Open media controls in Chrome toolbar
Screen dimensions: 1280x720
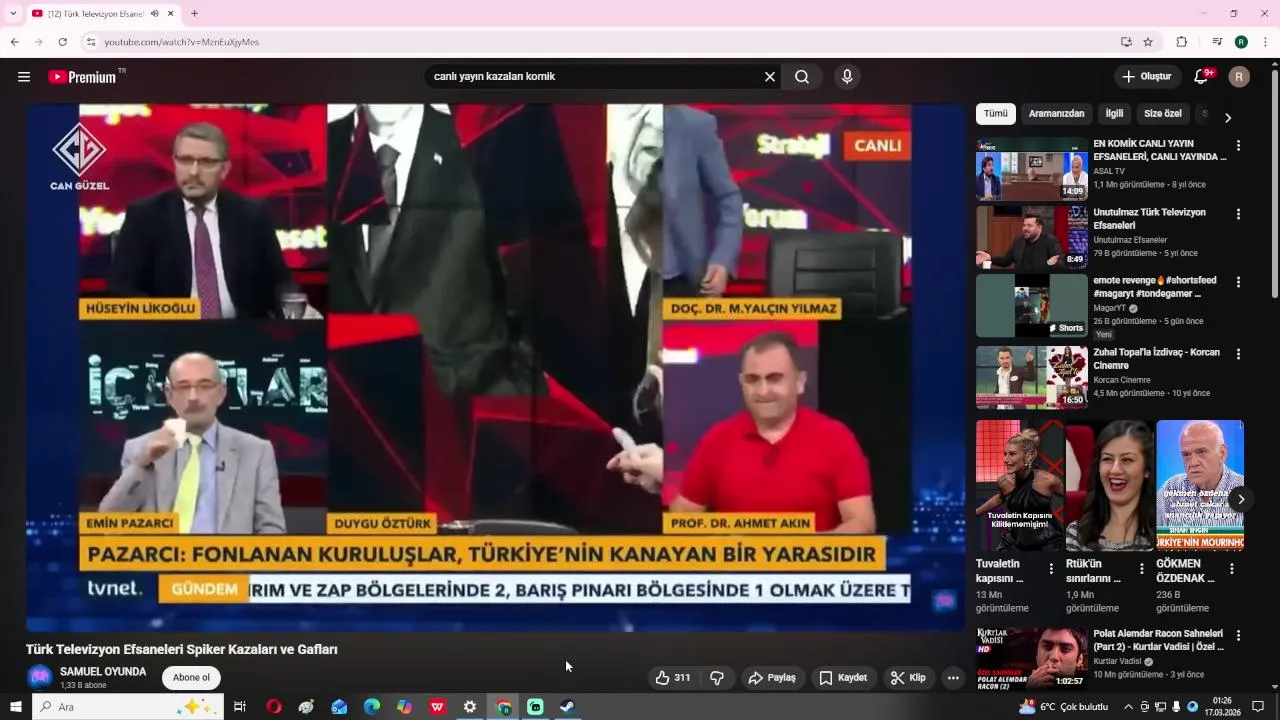tap(1217, 42)
